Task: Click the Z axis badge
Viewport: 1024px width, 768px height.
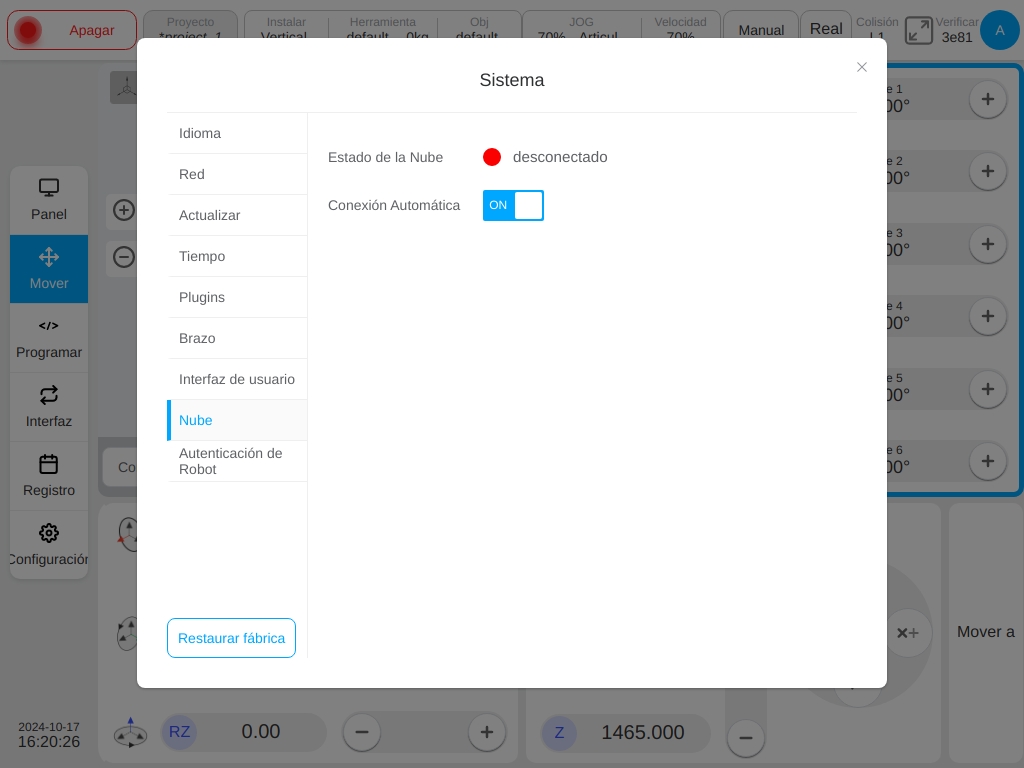Action: click(559, 732)
